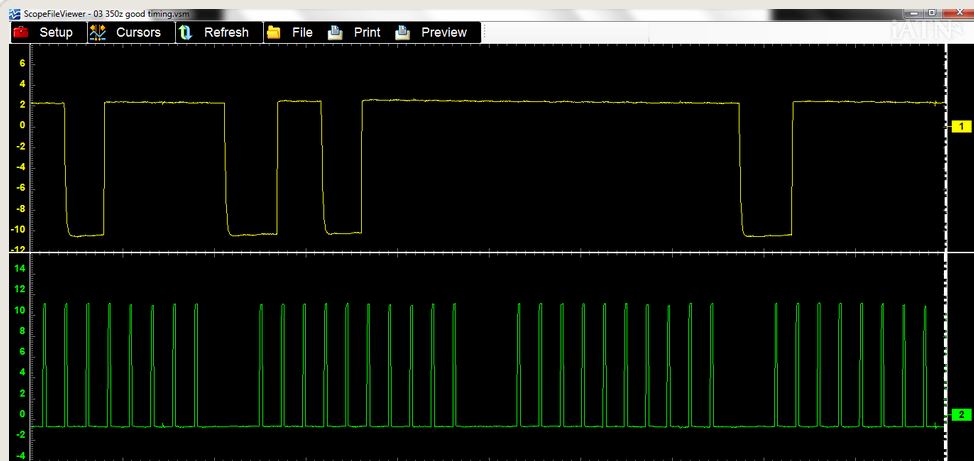
Task: Activate the Cursors tool icon
Action: click(98, 32)
